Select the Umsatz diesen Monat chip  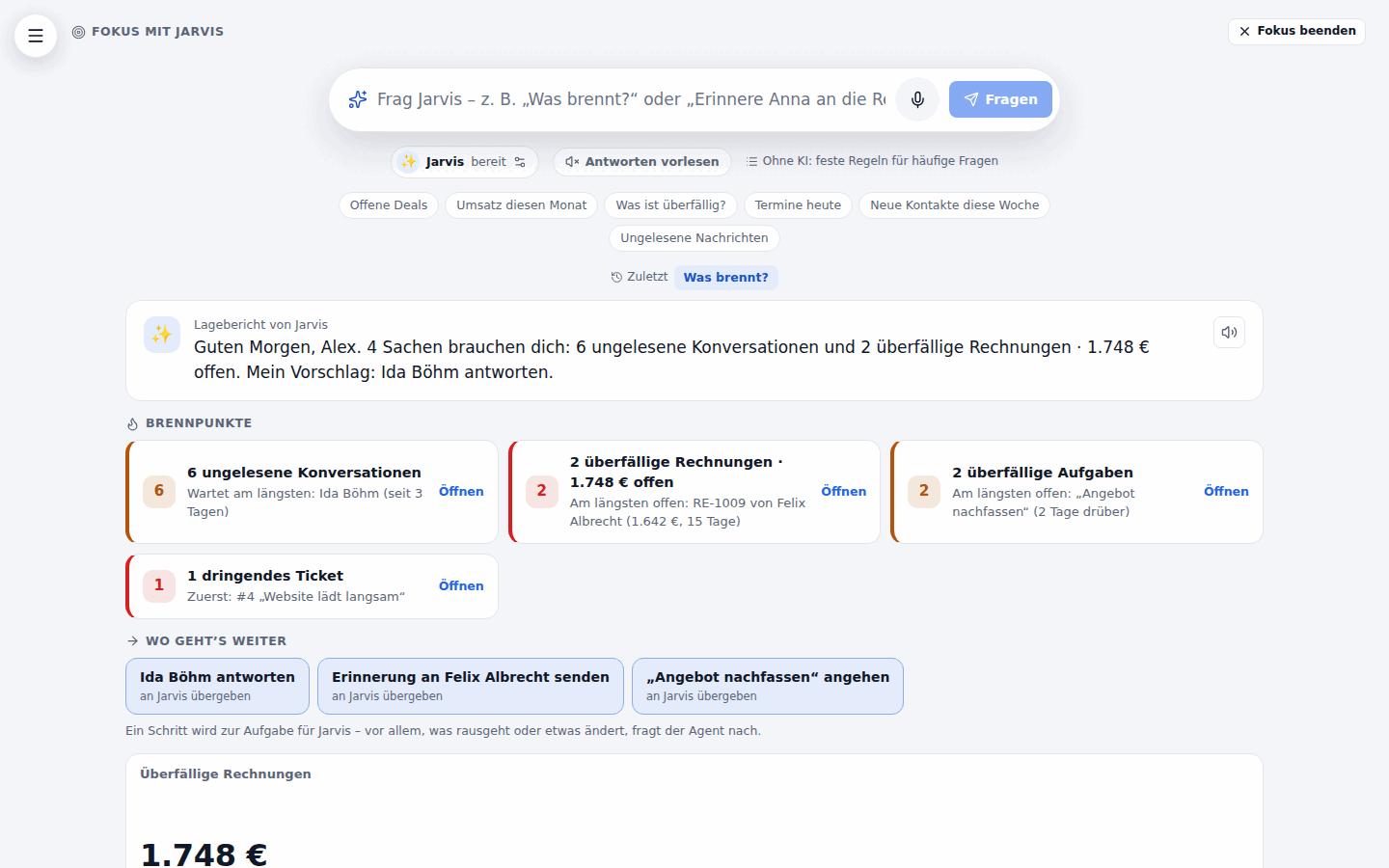[x=522, y=205]
